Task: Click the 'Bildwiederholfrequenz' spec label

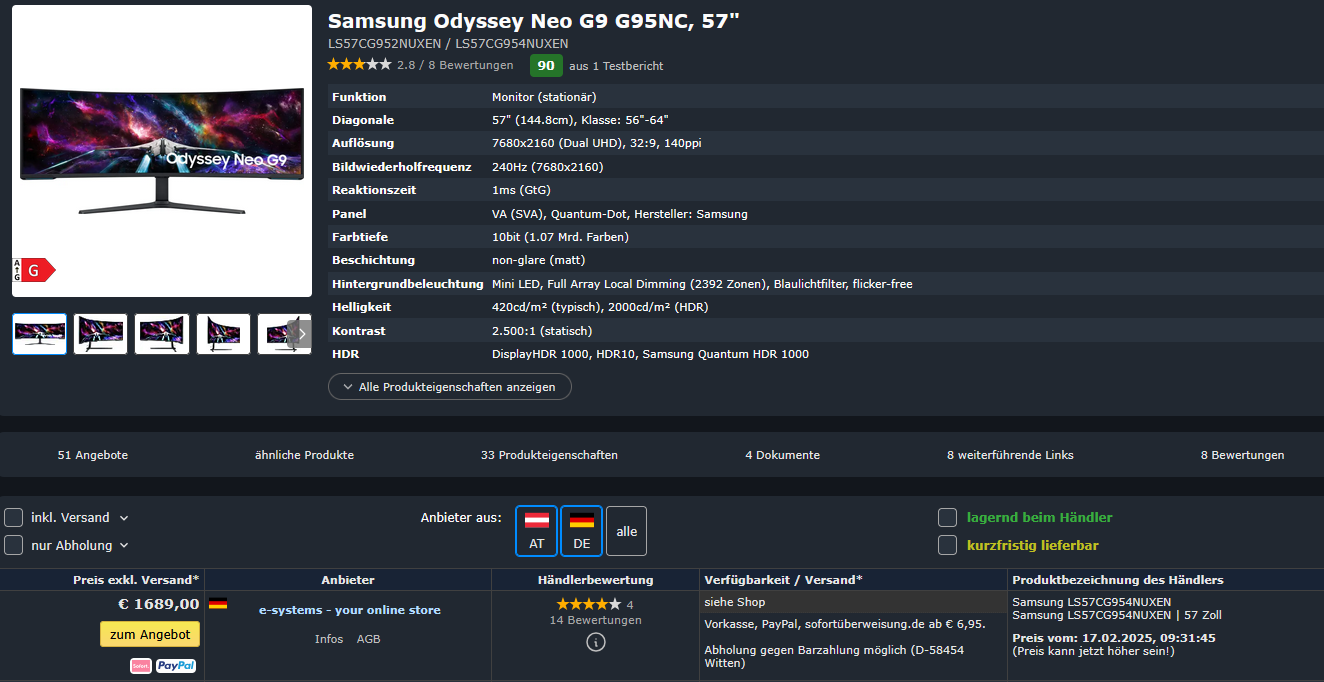Action: pos(402,167)
